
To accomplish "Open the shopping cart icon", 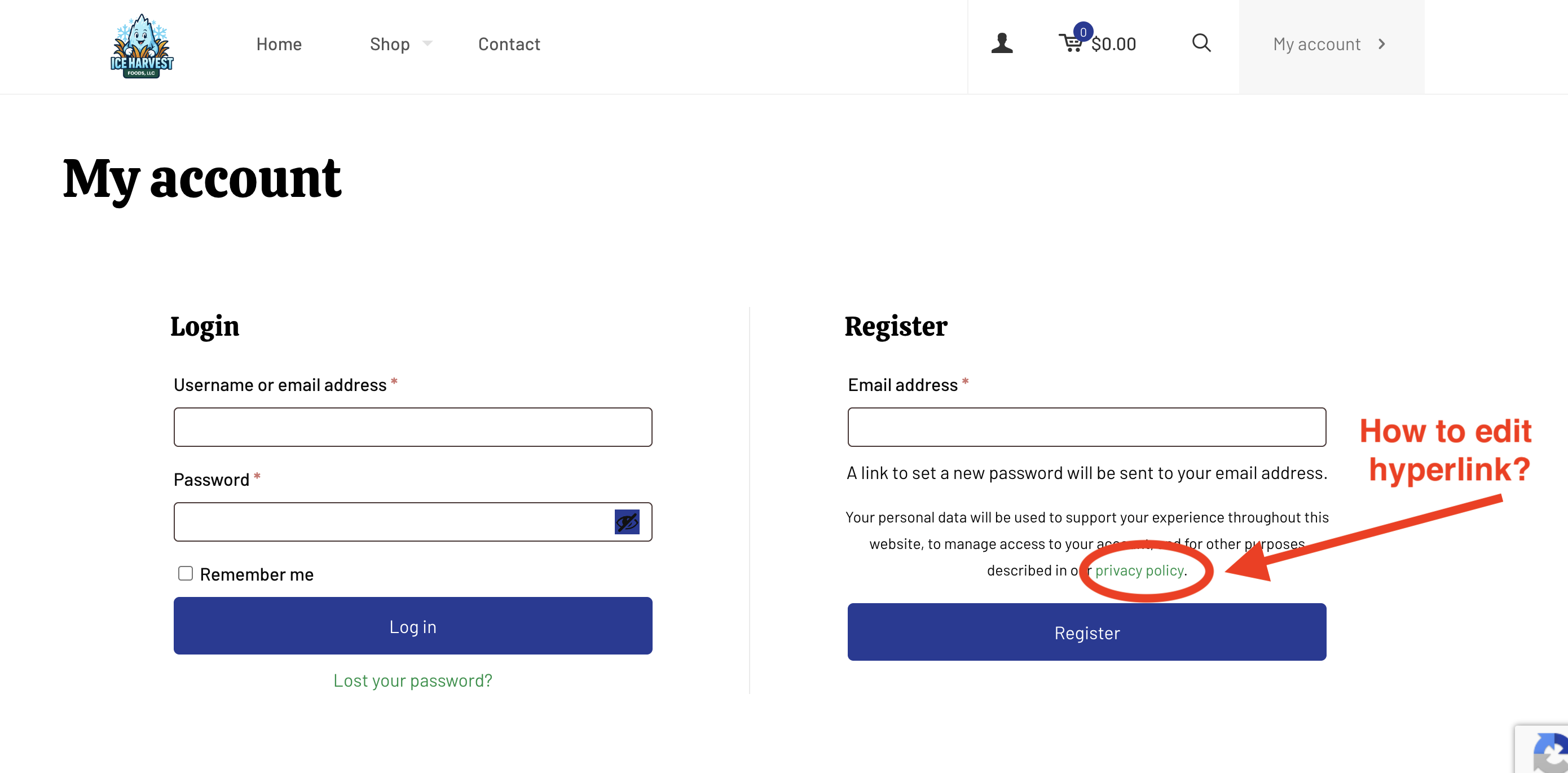I will [x=1070, y=44].
